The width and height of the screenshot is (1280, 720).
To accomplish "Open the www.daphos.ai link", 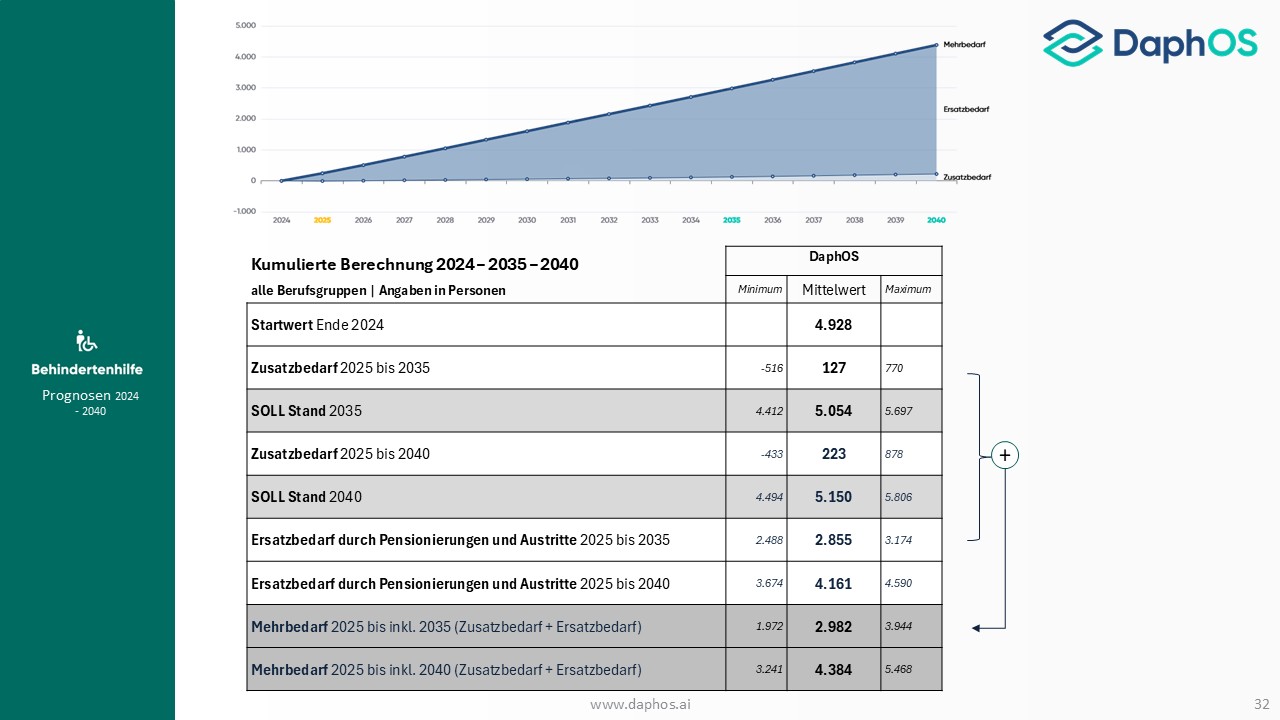I will (x=640, y=704).
